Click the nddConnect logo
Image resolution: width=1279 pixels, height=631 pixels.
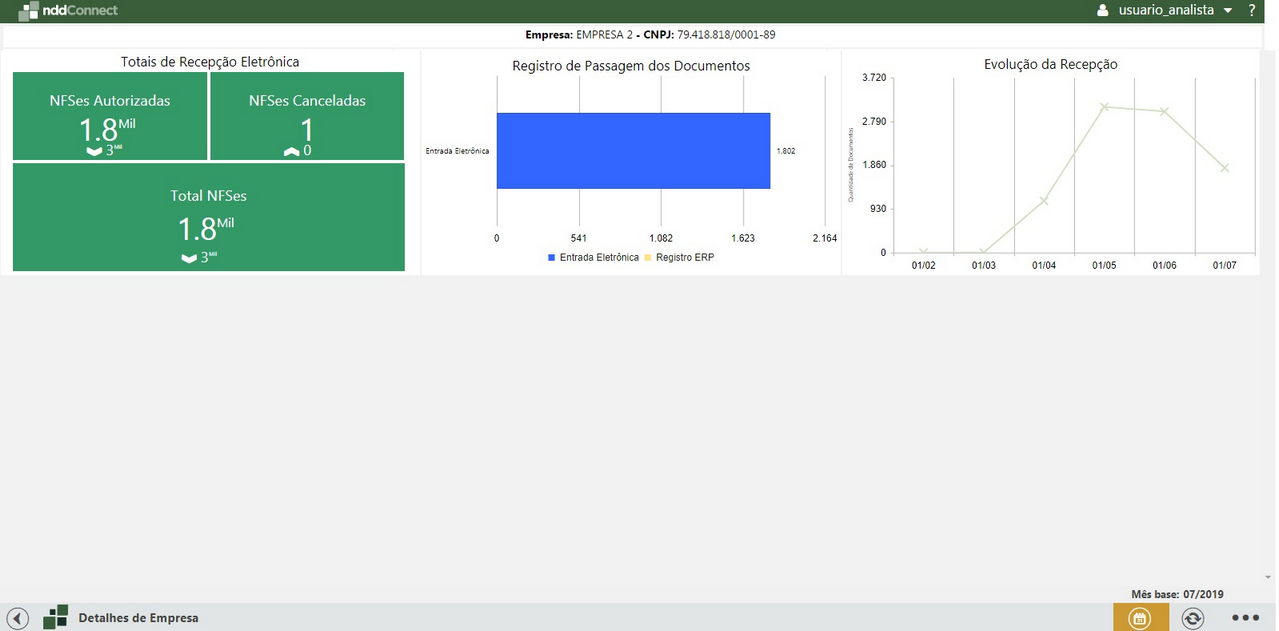(68, 11)
